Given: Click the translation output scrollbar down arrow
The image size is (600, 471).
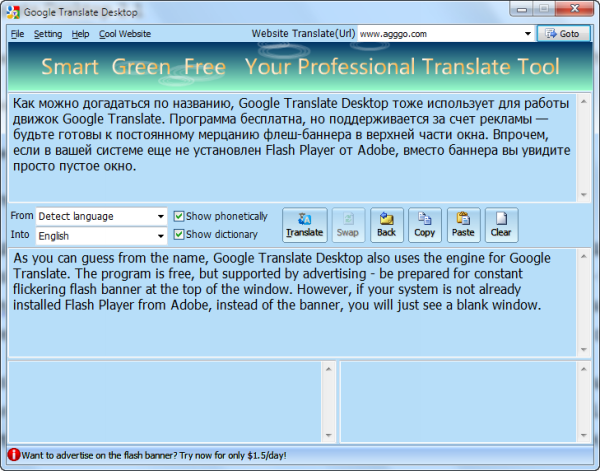Looking at the screenshot, I should (584, 349).
